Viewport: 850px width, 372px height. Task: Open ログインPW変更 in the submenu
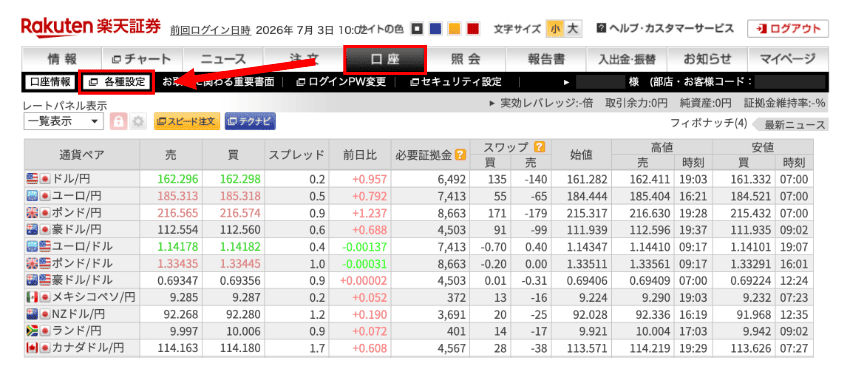click(341, 82)
